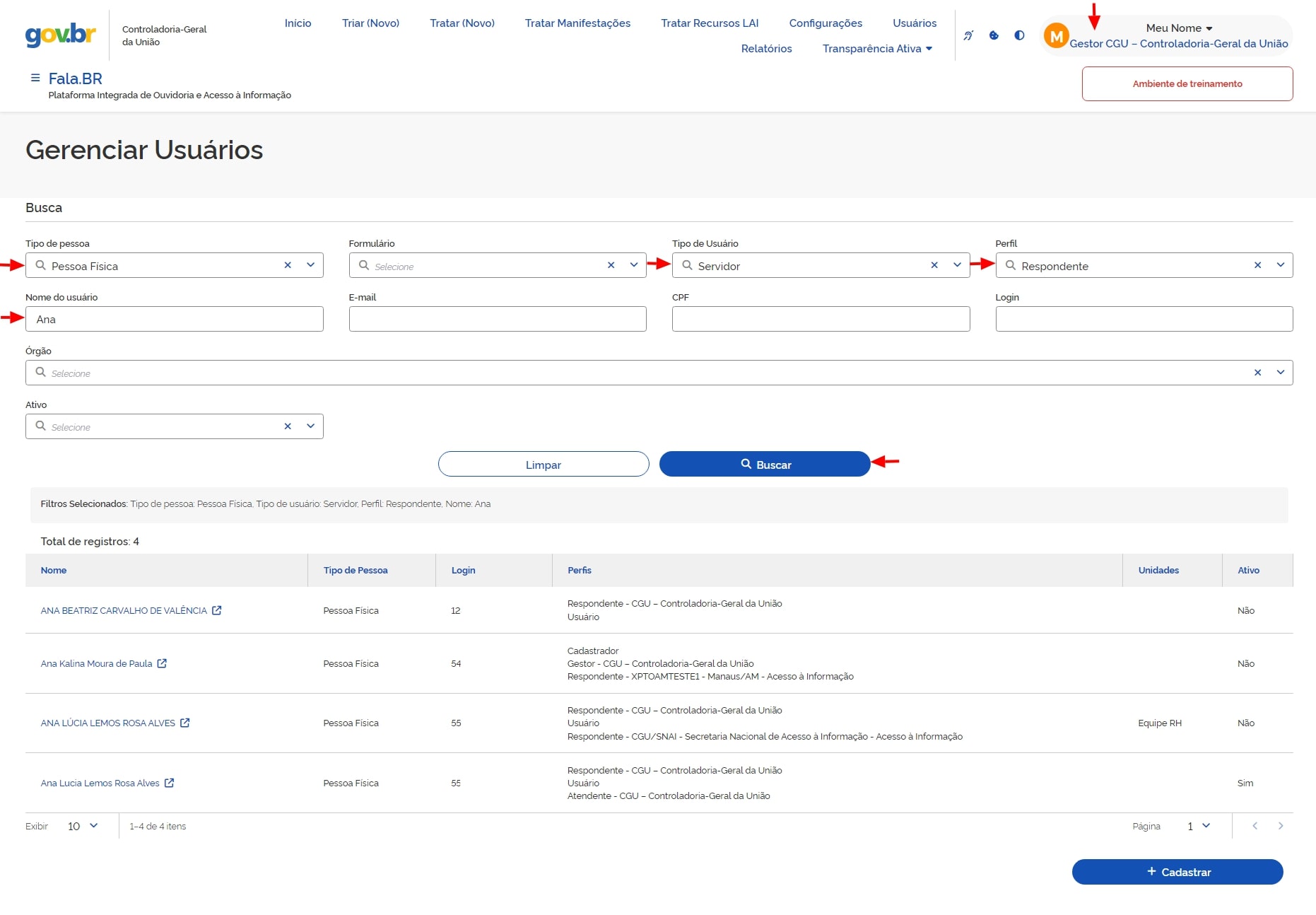
Task: Click the Ambiente de treinamento button
Action: coord(1187,83)
